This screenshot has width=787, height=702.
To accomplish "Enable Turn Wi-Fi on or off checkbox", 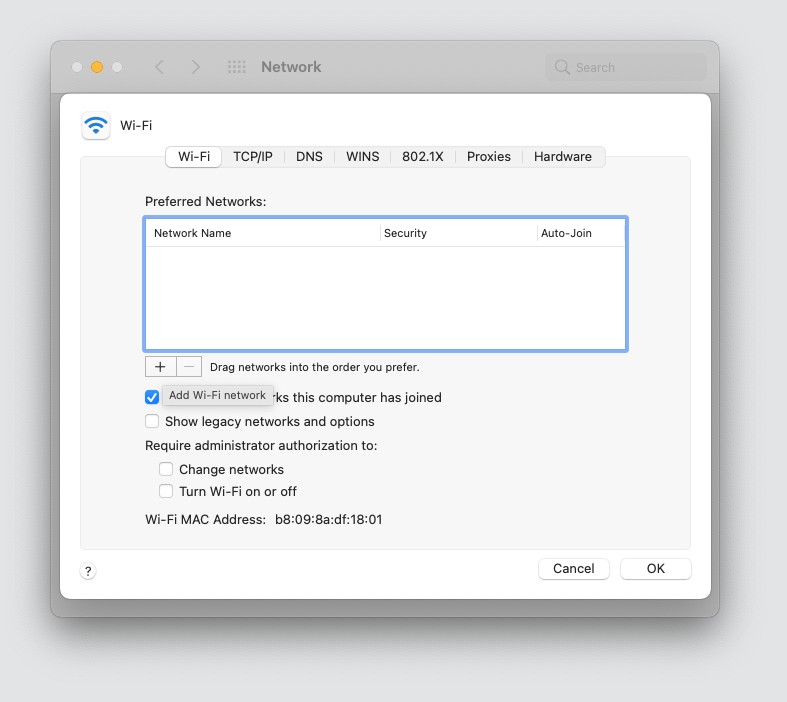I will click(166, 491).
